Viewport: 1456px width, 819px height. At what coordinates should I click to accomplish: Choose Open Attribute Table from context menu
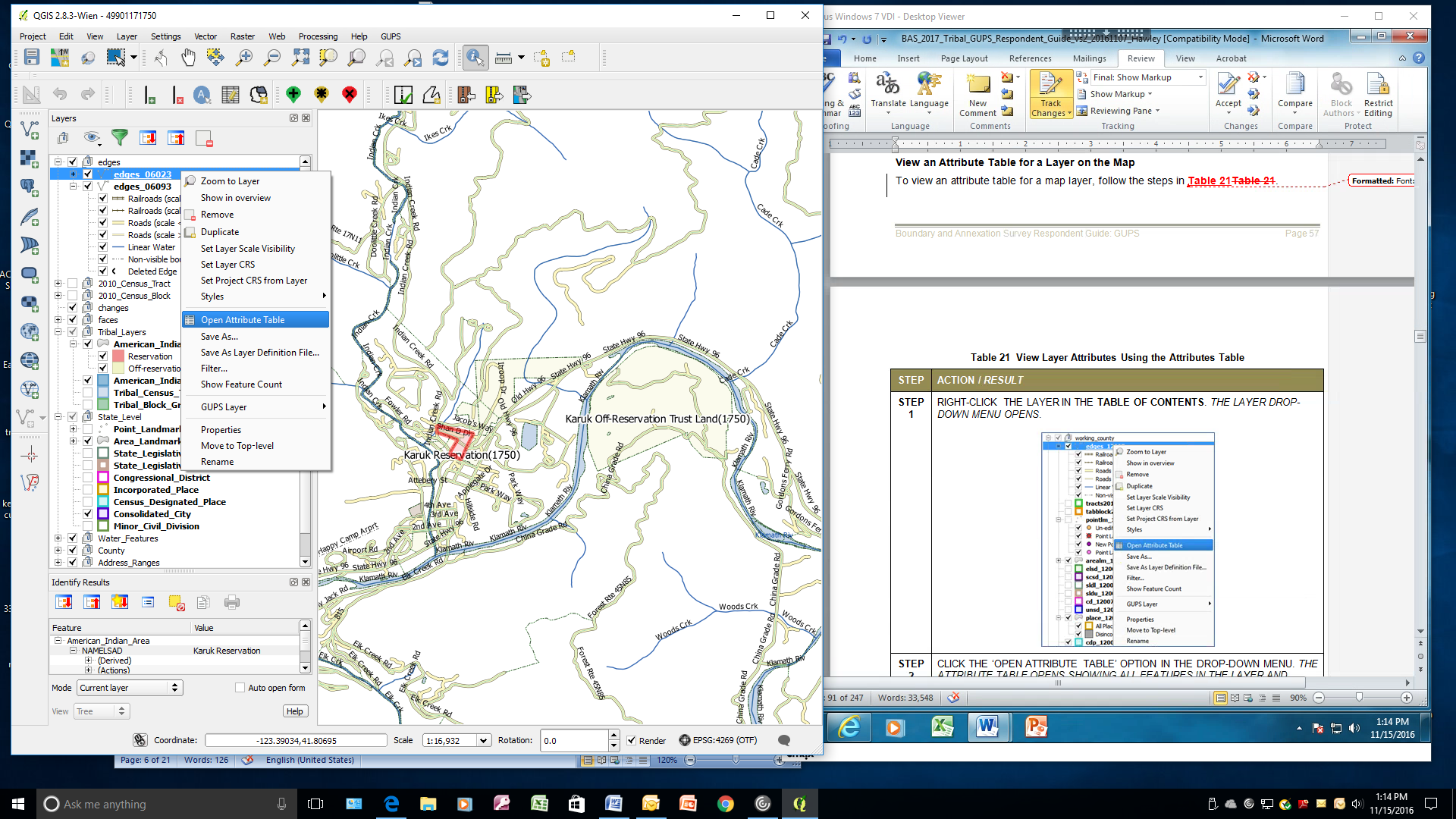(243, 320)
